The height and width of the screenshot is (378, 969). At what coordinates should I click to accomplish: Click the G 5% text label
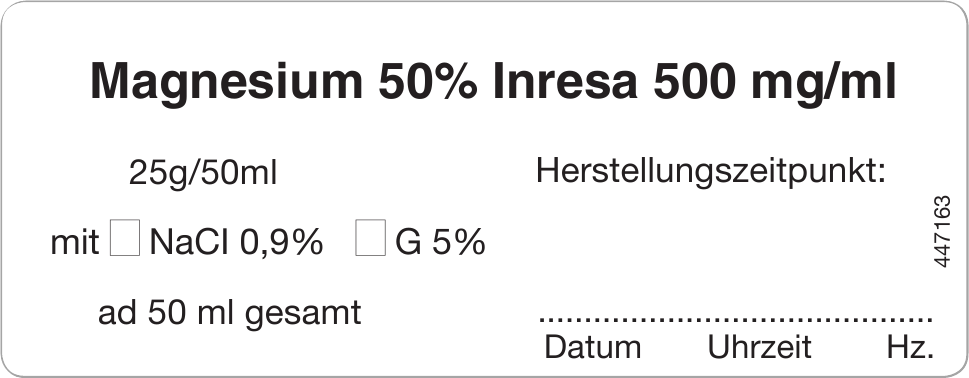point(440,242)
